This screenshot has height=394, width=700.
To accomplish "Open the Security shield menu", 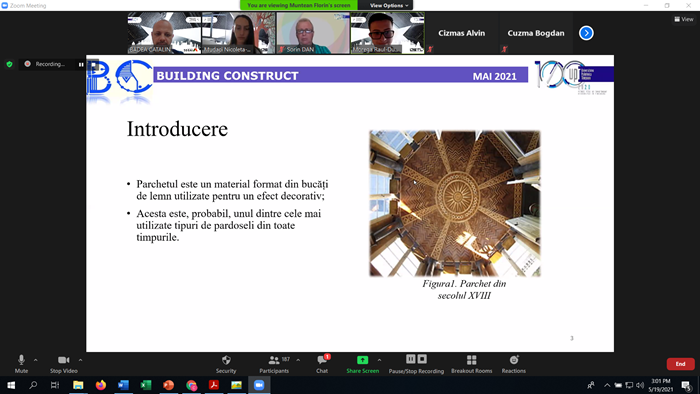I will tap(226, 364).
